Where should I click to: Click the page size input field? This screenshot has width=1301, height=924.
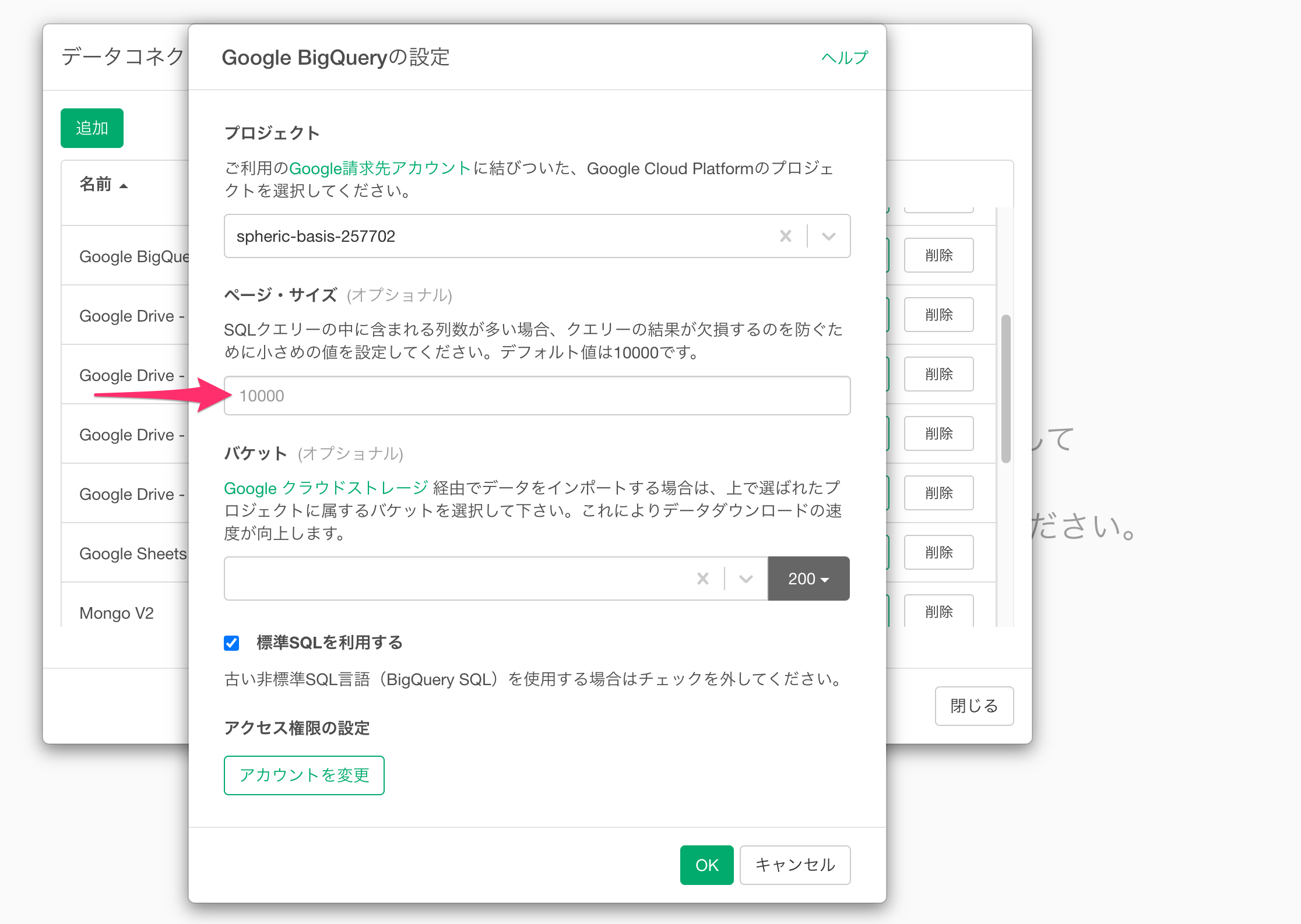point(537,396)
